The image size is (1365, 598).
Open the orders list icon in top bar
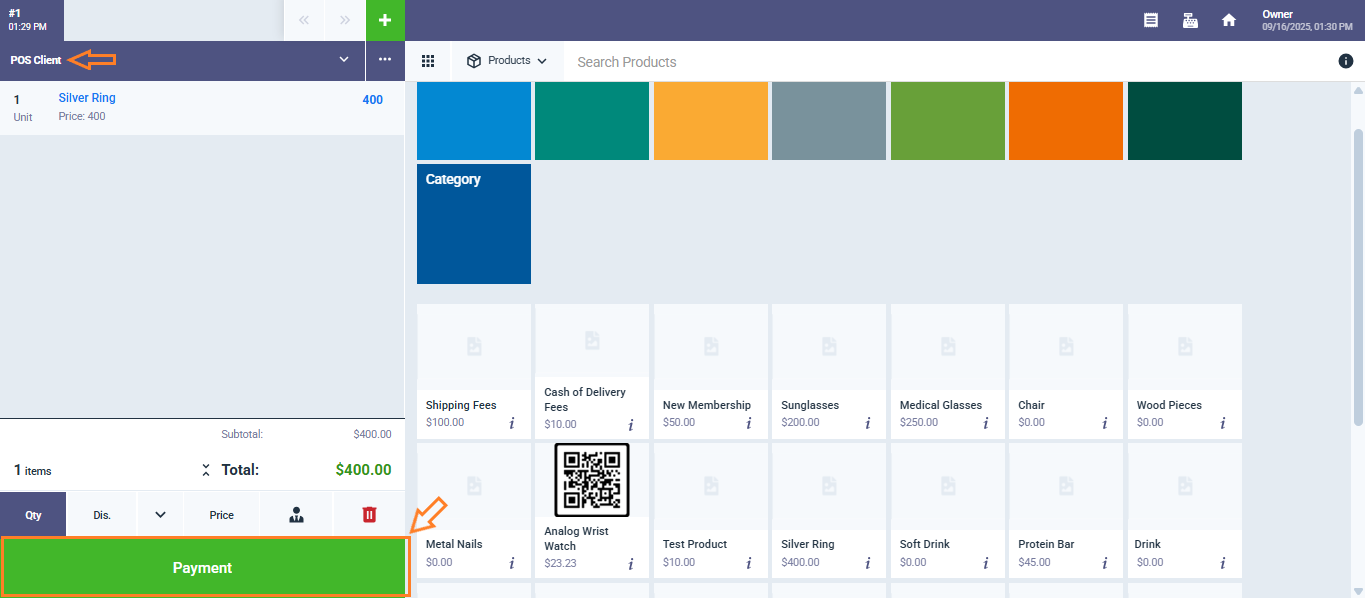pyautogui.click(x=1151, y=20)
